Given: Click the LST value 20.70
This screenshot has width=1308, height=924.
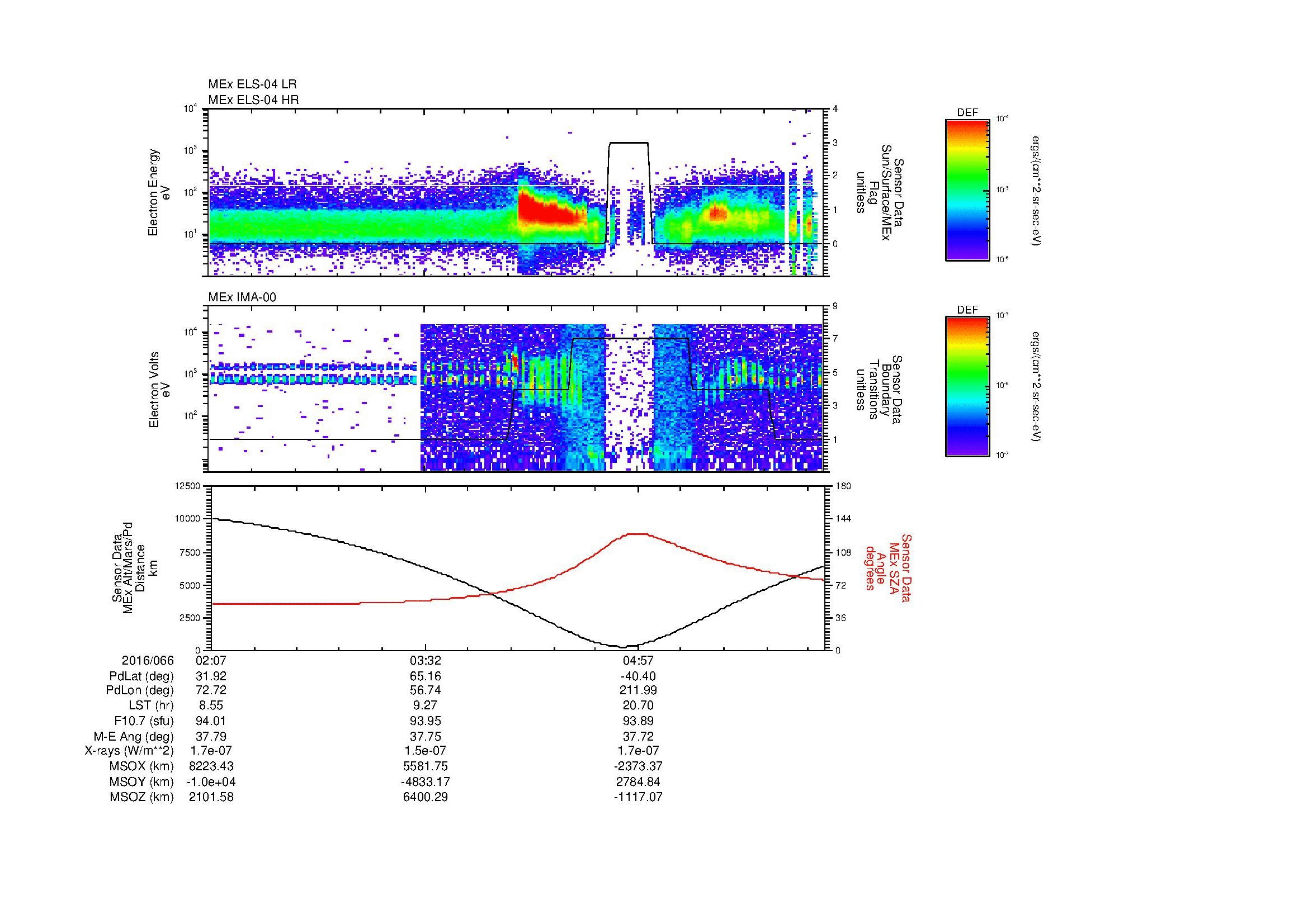Looking at the screenshot, I should tap(638, 705).
